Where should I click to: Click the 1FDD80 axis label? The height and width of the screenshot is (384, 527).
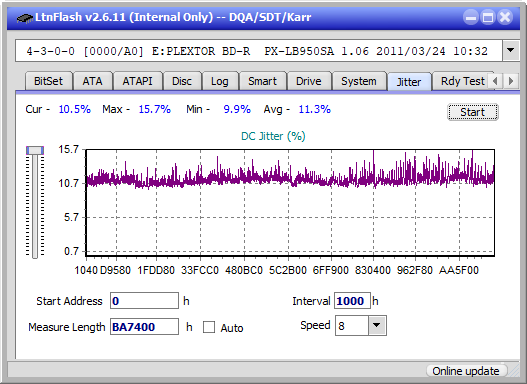[156, 270]
